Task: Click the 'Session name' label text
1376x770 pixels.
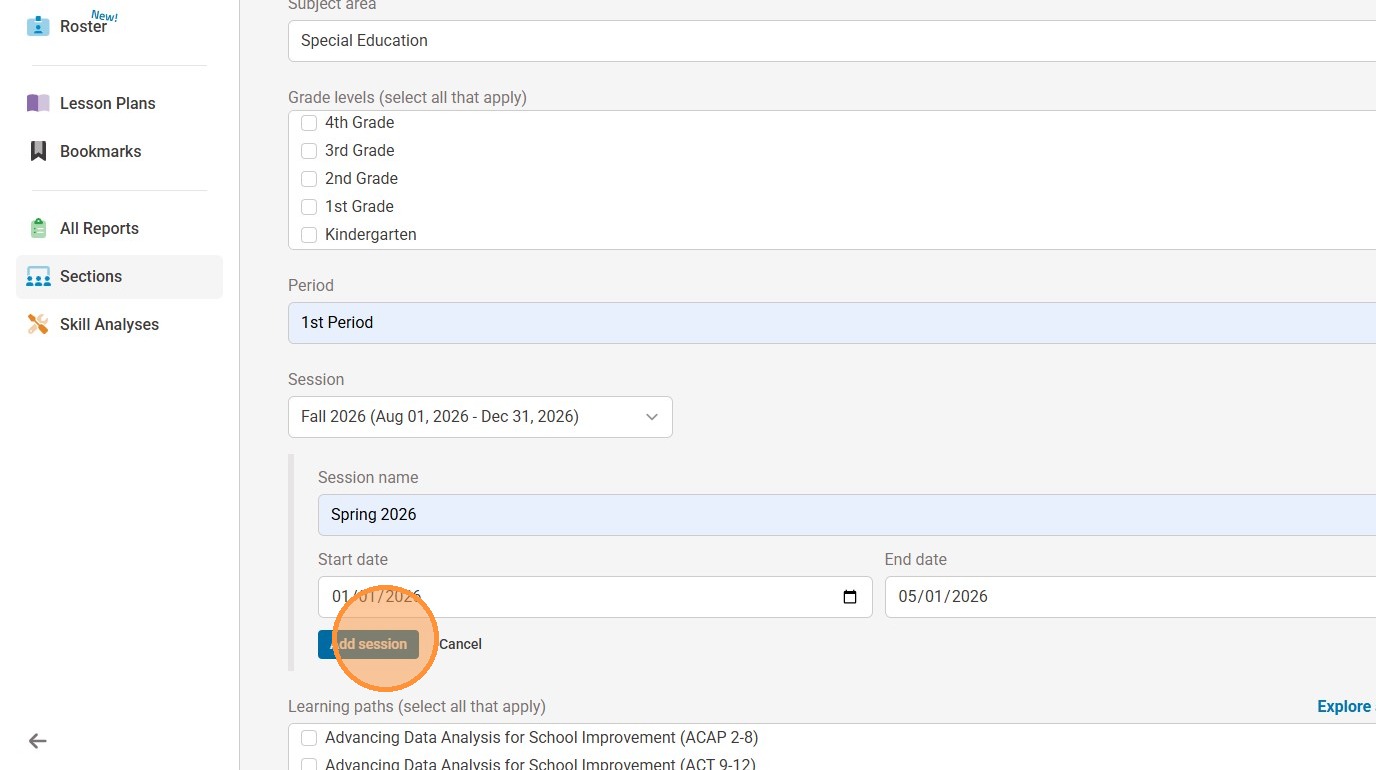Action: pos(368,477)
